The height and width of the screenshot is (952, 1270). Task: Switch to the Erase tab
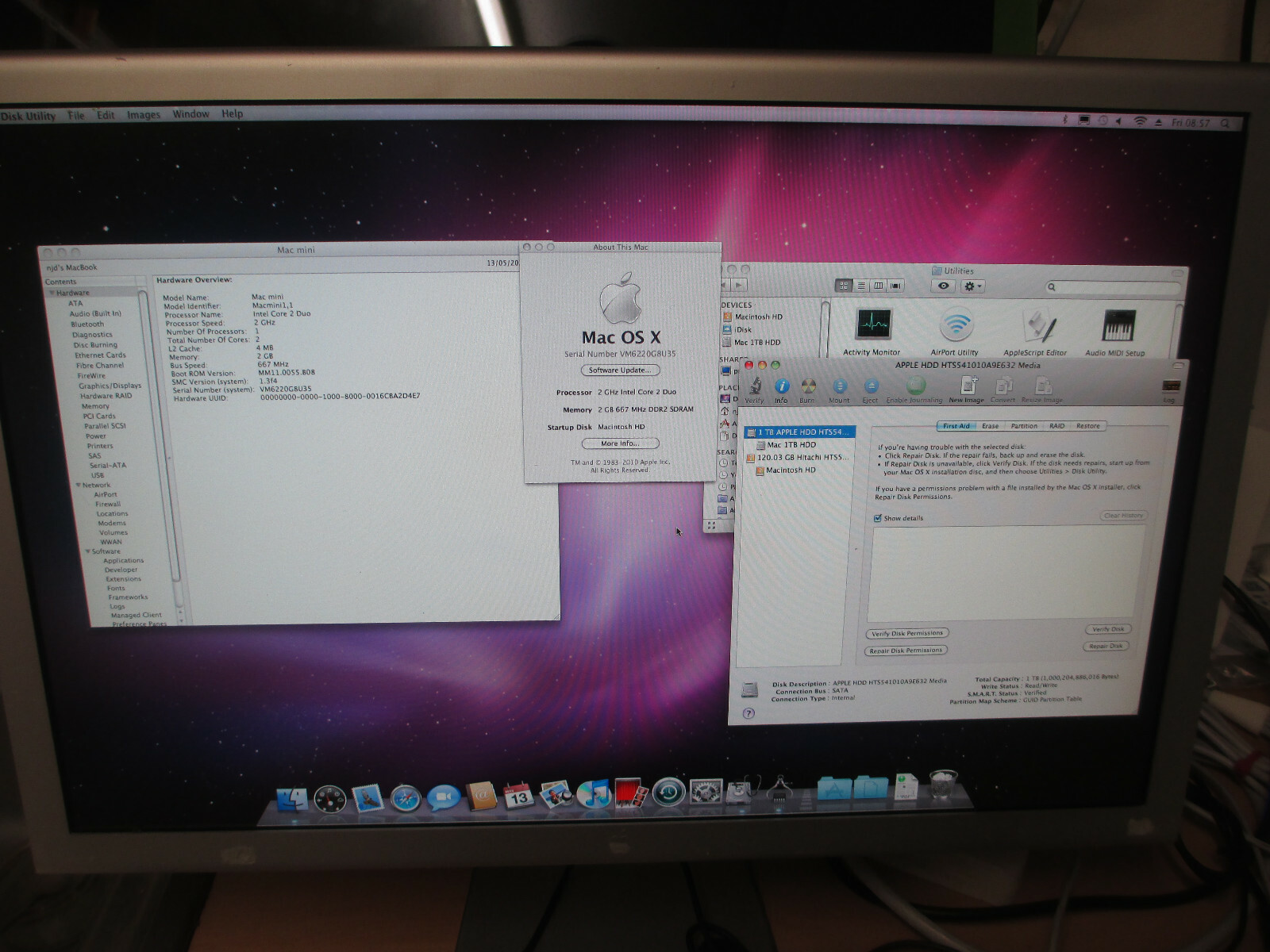991,426
